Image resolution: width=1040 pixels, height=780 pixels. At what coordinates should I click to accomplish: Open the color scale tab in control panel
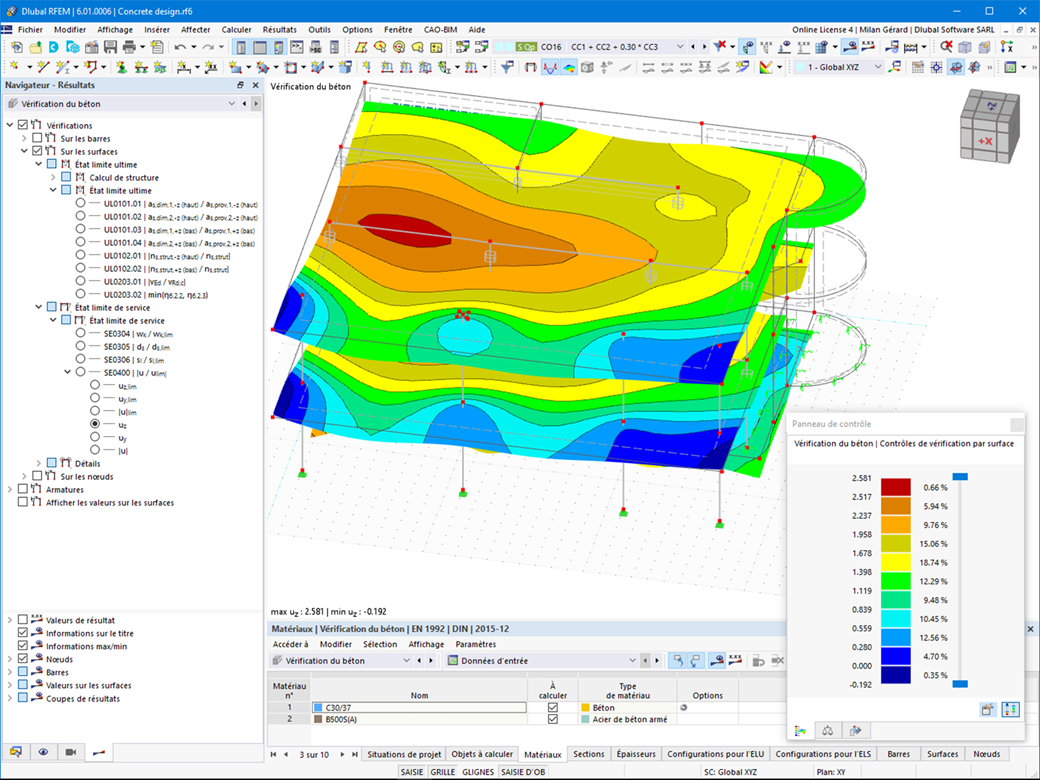coord(801,731)
